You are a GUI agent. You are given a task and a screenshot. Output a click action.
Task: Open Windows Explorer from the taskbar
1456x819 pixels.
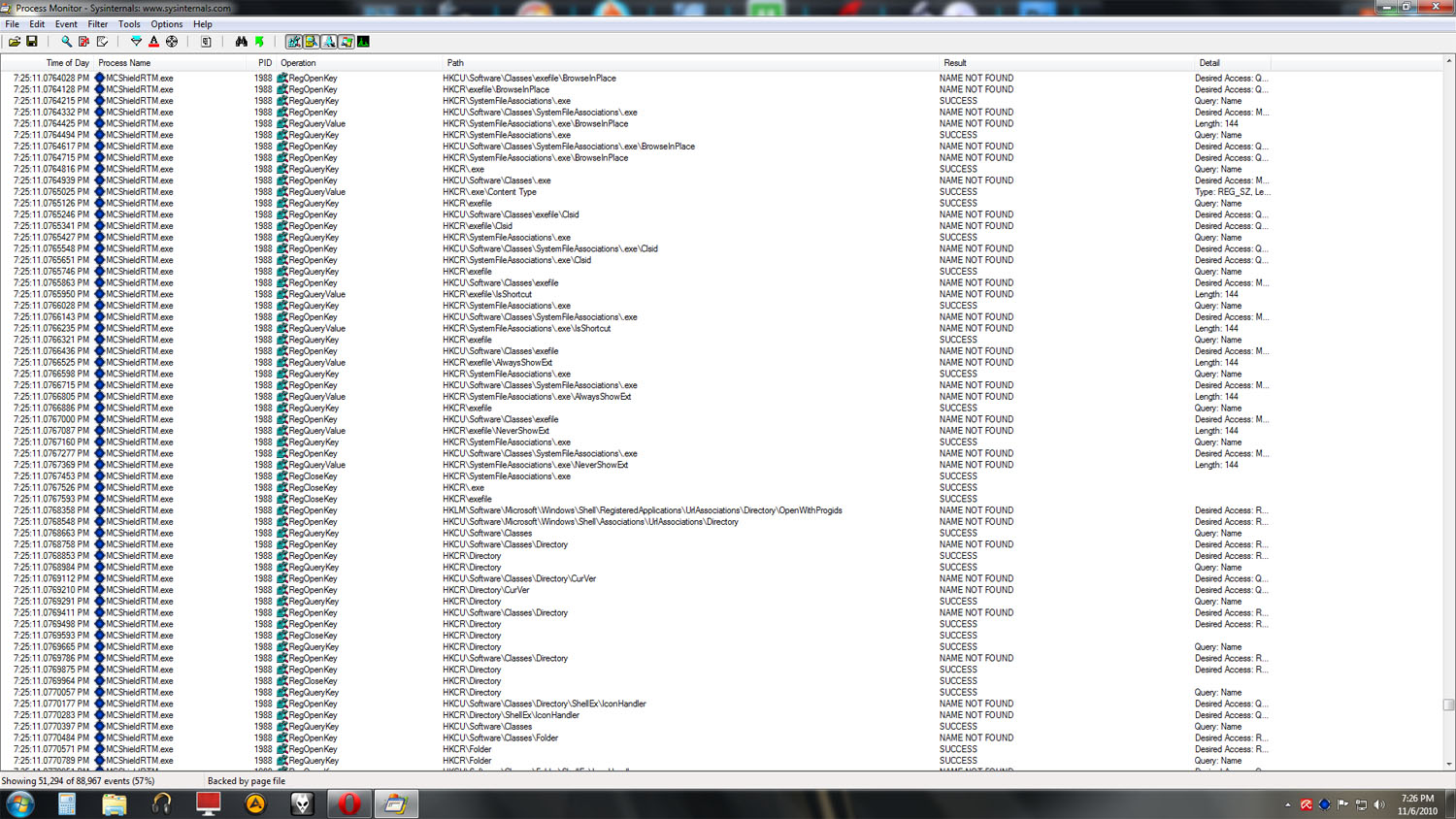coord(115,803)
